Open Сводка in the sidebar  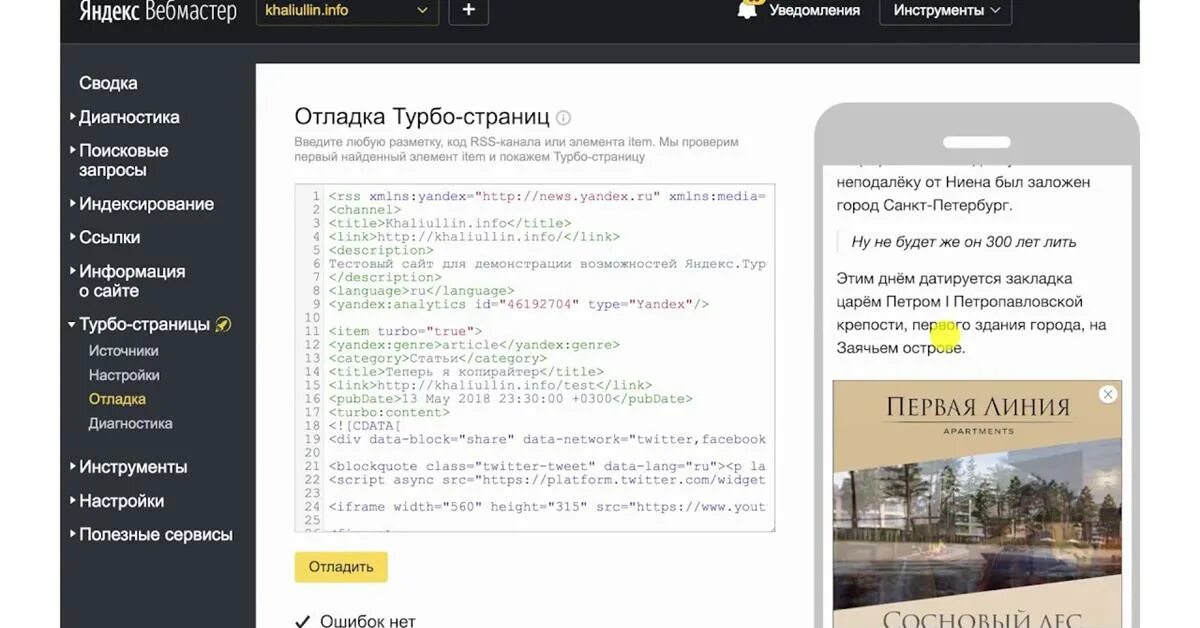click(x=108, y=83)
